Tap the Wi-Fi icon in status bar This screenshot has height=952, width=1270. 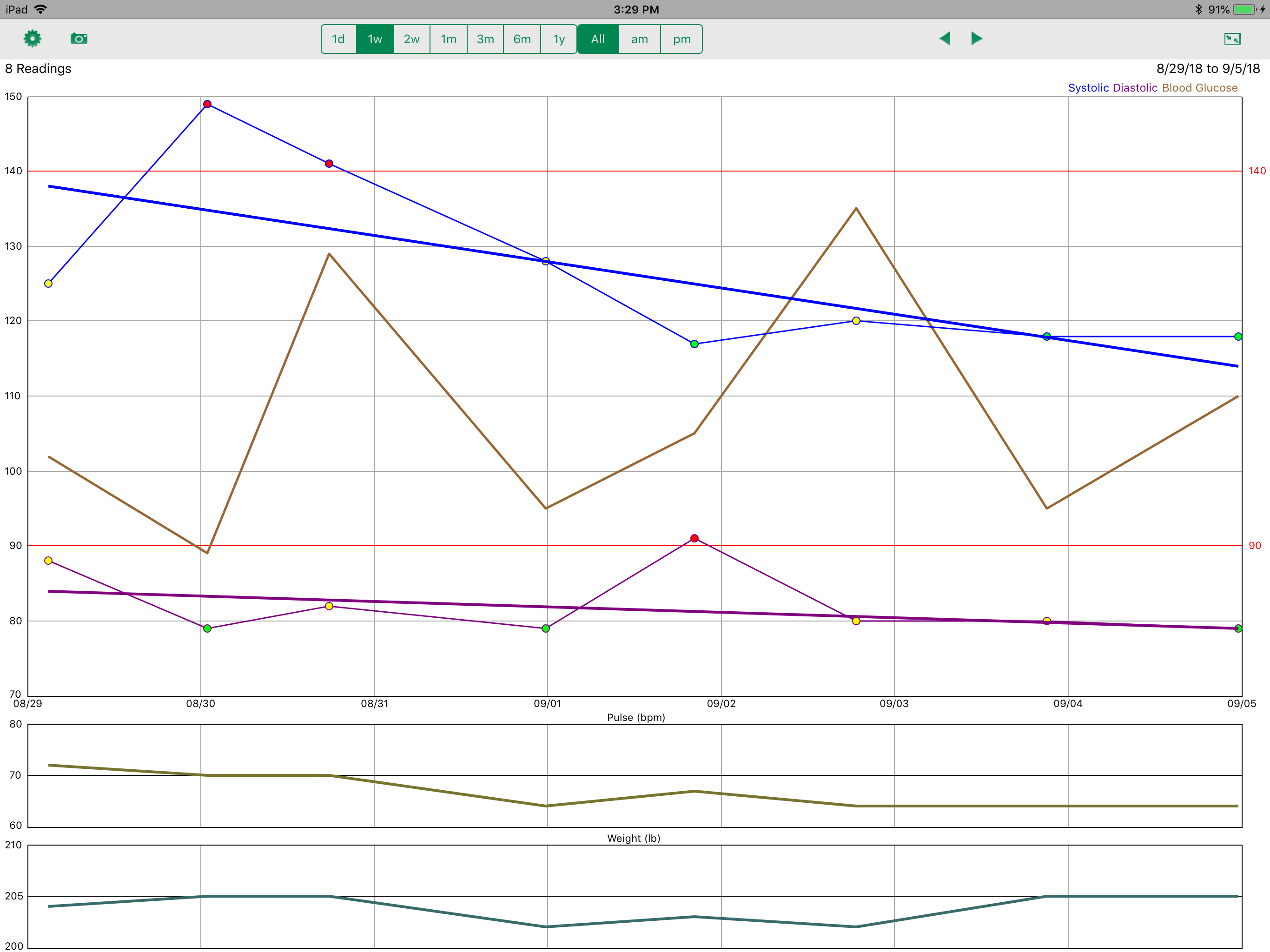point(41,9)
